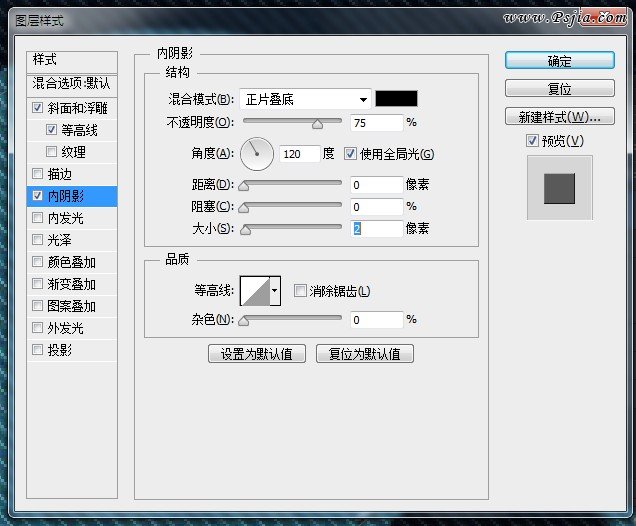Click the 大小 value input field

(x=377, y=229)
